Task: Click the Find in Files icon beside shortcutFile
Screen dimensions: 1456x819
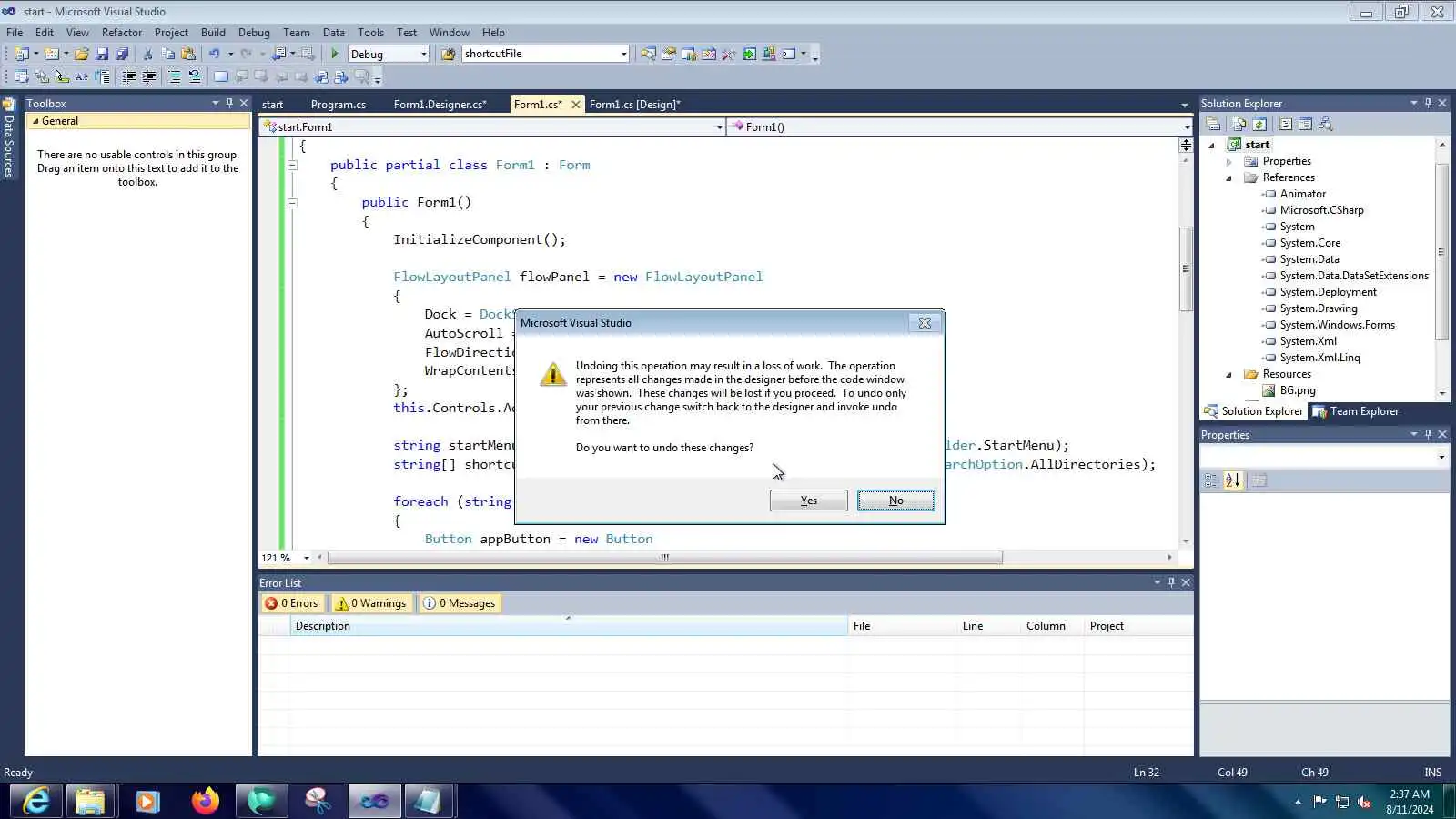Action: tap(448, 54)
